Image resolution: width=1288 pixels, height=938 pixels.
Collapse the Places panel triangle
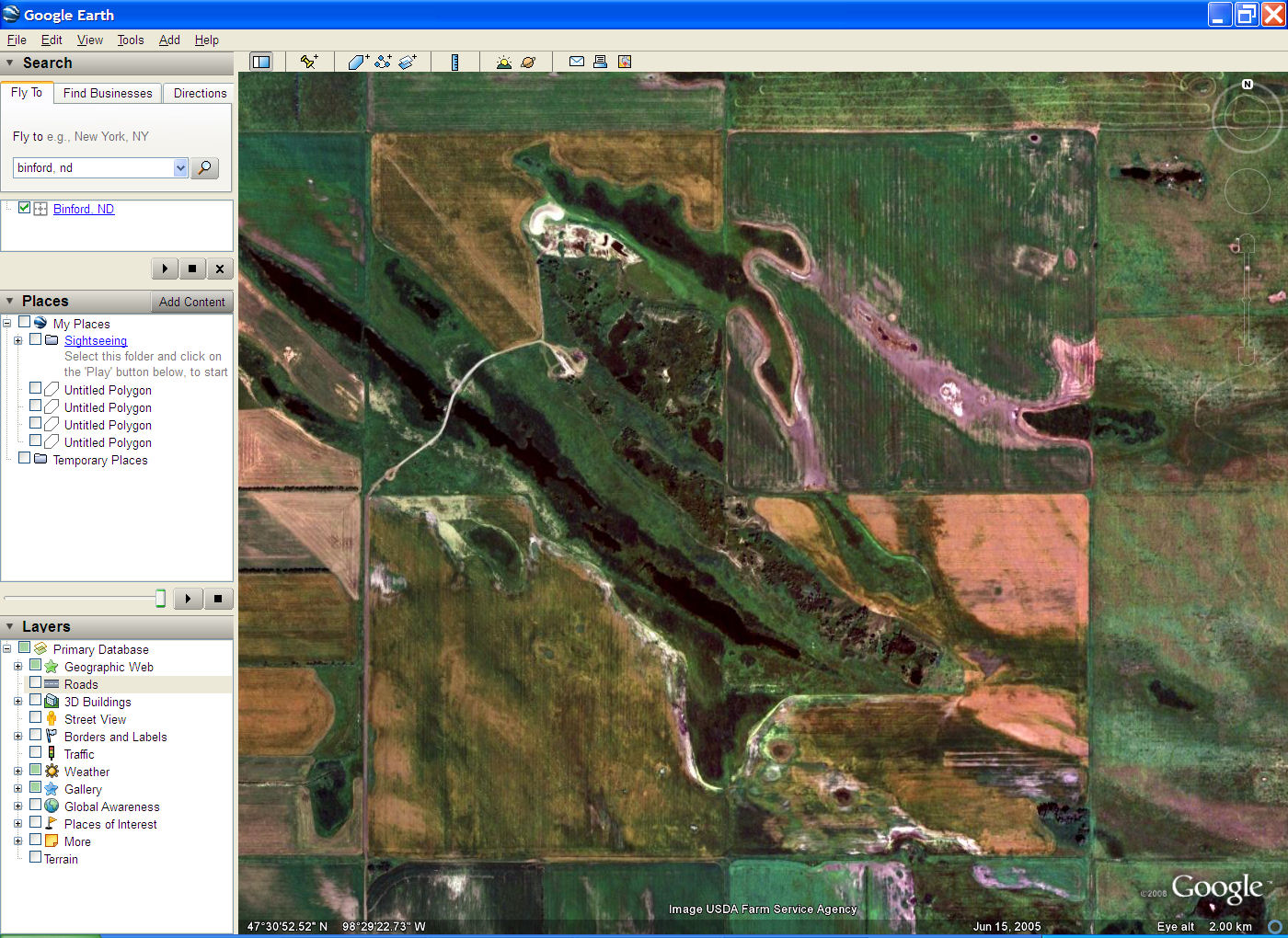(x=10, y=301)
